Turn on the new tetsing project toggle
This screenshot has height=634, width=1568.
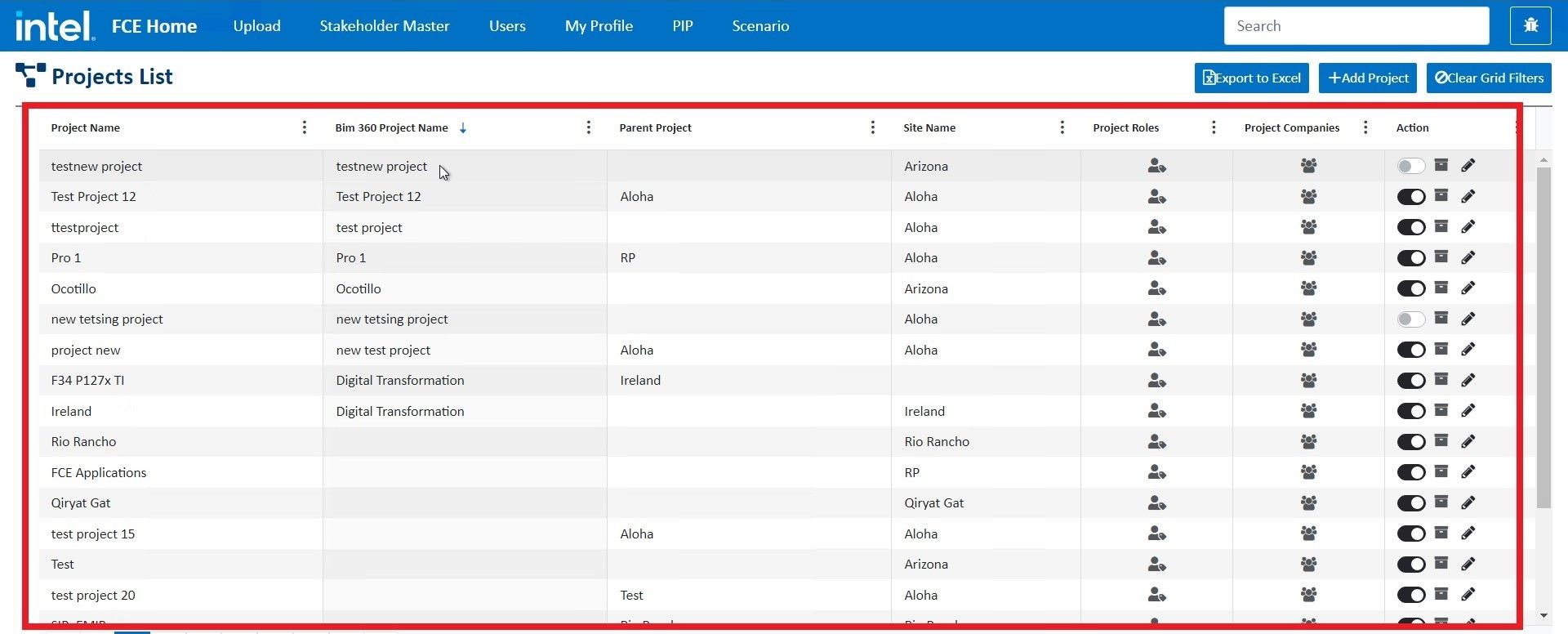pyautogui.click(x=1410, y=319)
